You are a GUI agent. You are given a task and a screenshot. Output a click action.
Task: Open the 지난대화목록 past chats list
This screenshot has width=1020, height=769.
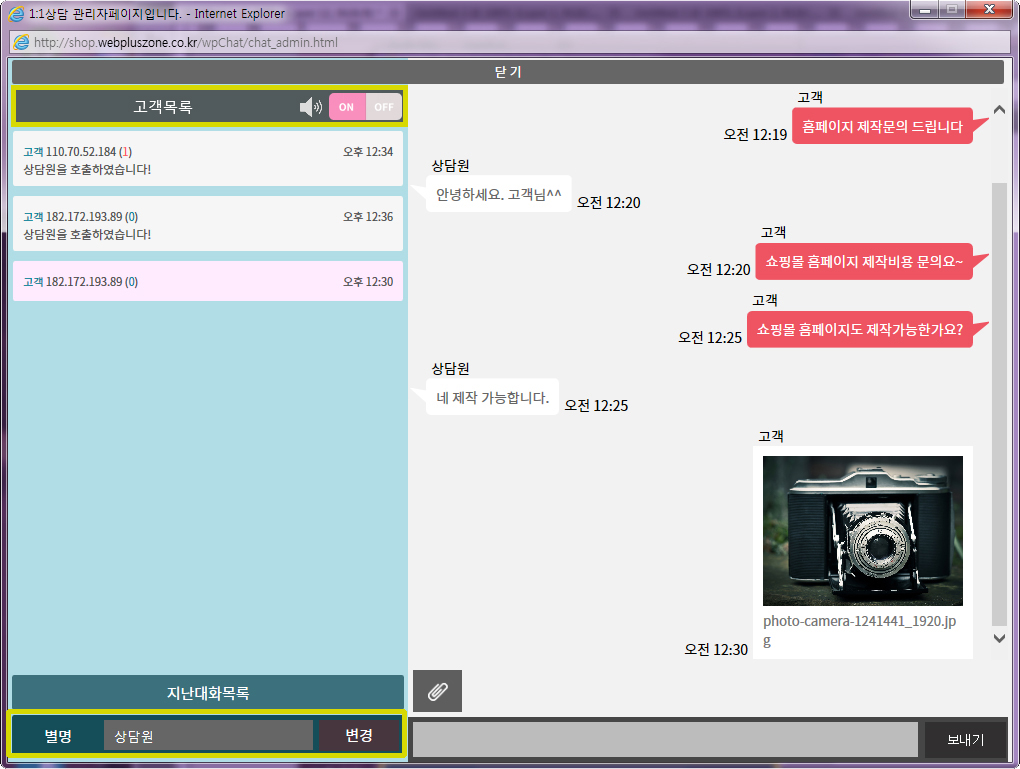pyautogui.click(x=208, y=693)
